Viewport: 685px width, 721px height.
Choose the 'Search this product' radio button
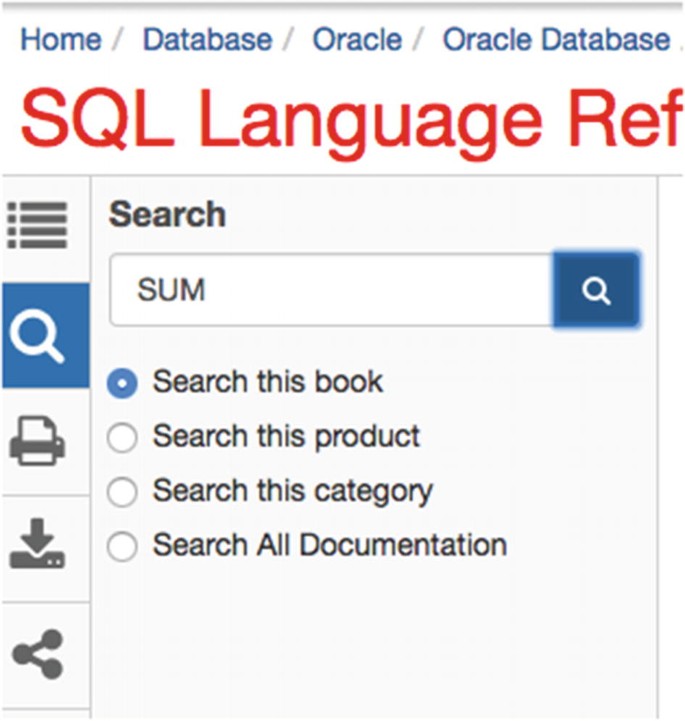[x=122, y=438]
